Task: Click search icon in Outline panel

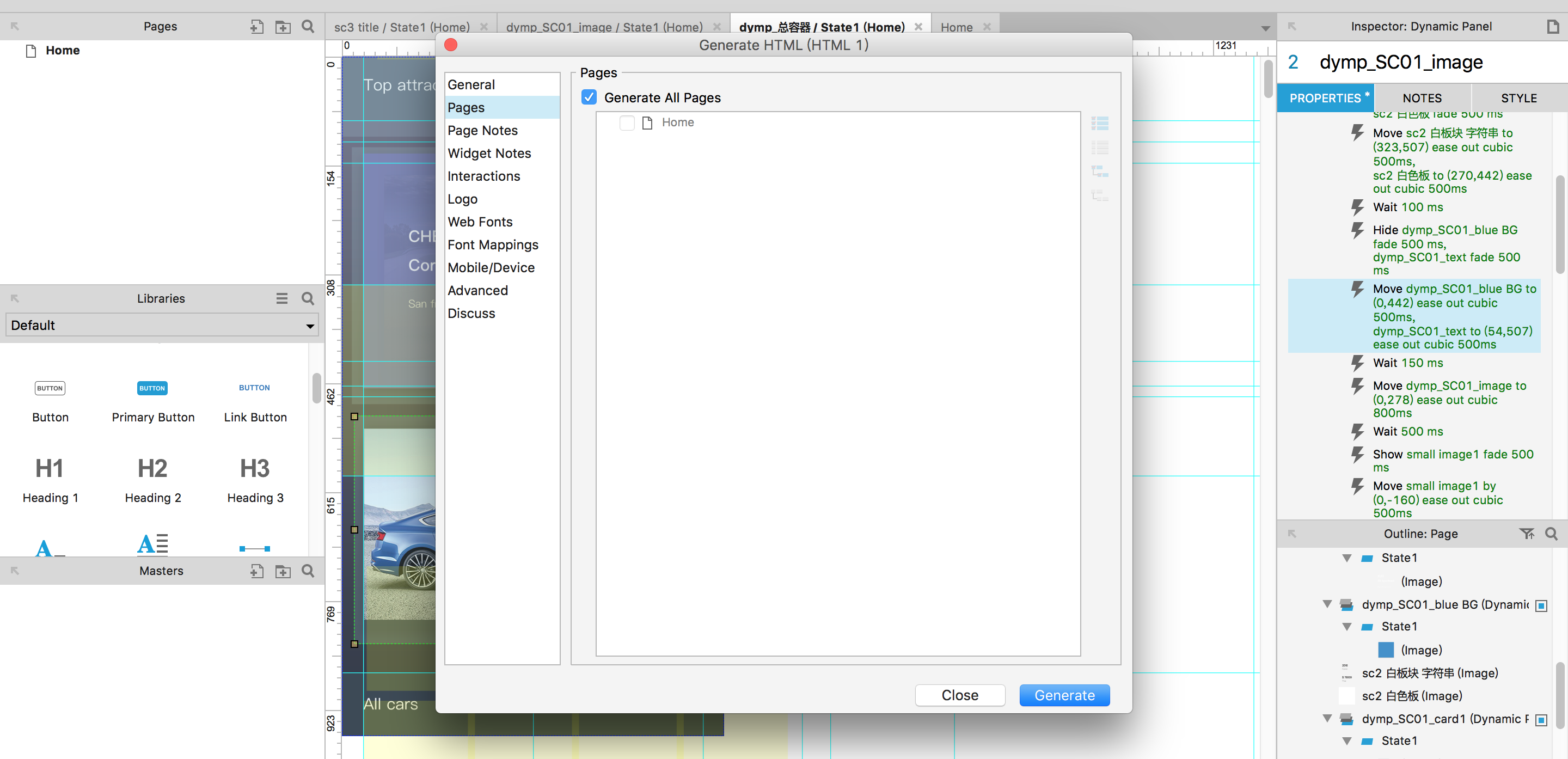Action: (x=1551, y=533)
